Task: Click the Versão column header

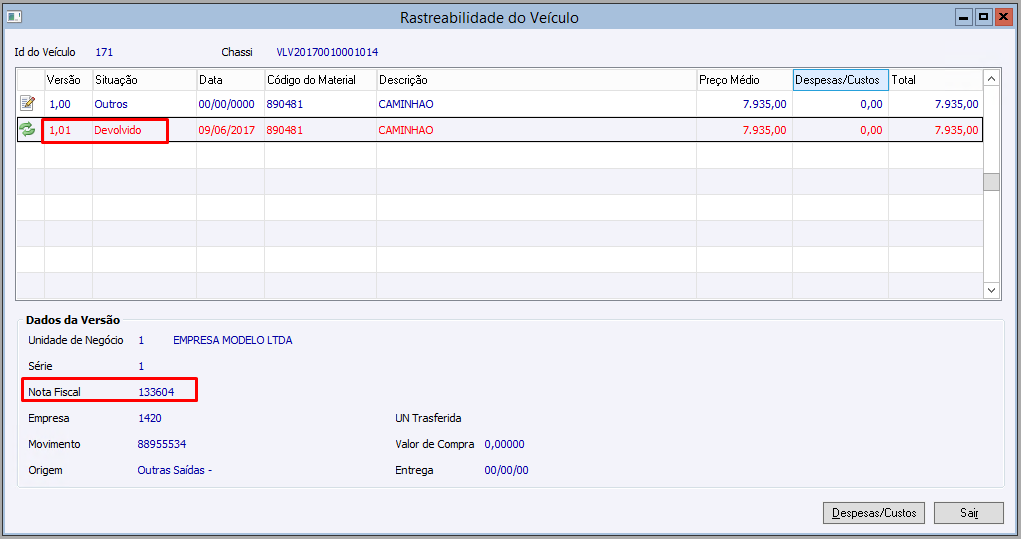Action: click(x=68, y=79)
